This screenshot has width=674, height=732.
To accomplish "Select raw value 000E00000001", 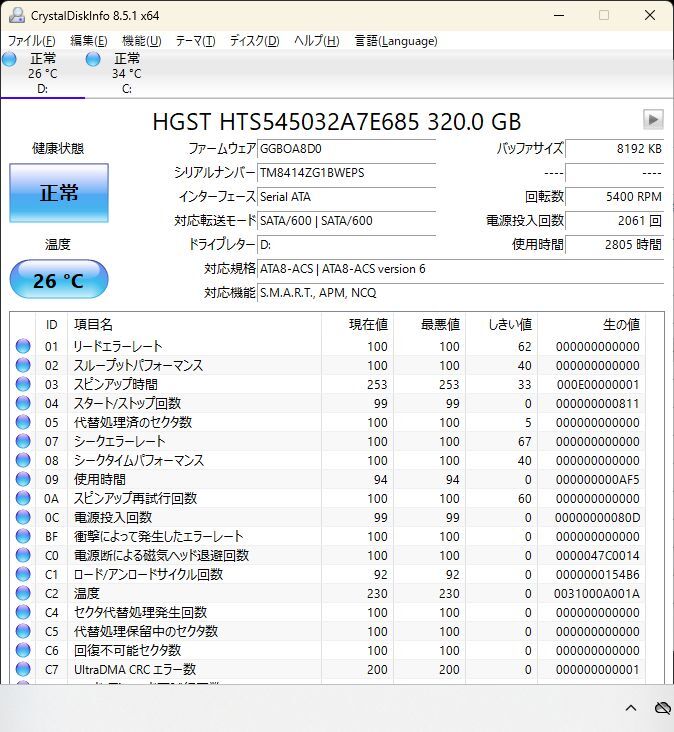I will (x=598, y=385).
